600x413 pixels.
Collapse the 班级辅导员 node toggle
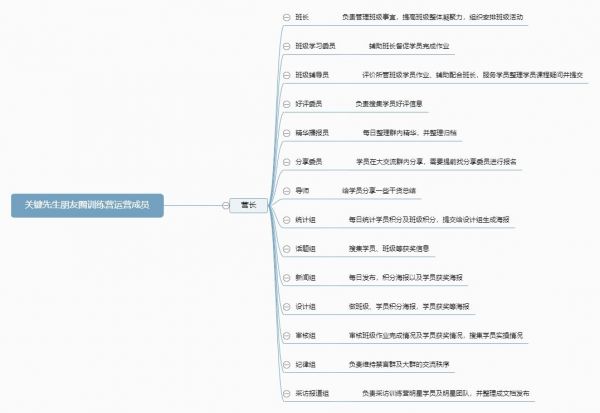point(287,75)
